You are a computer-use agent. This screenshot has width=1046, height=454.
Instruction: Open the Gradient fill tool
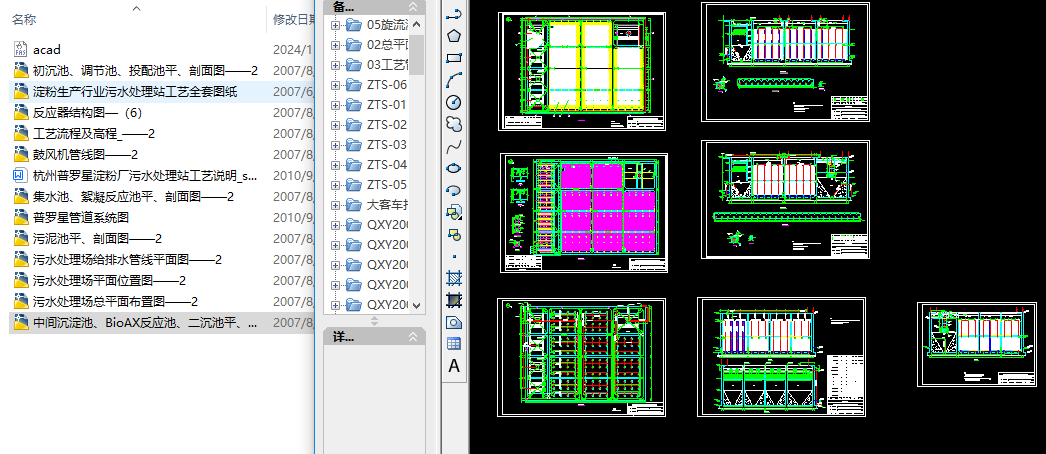click(454, 300)
